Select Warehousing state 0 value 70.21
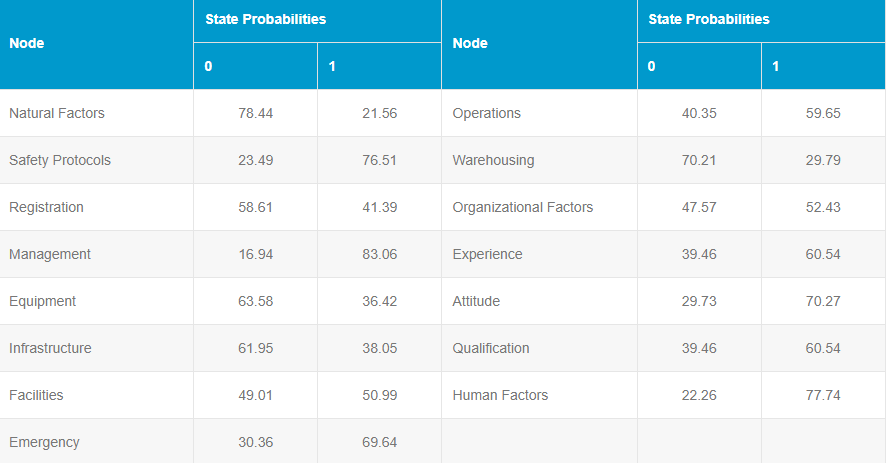Screen dimensions: 886x463 [x=699, y=160]
